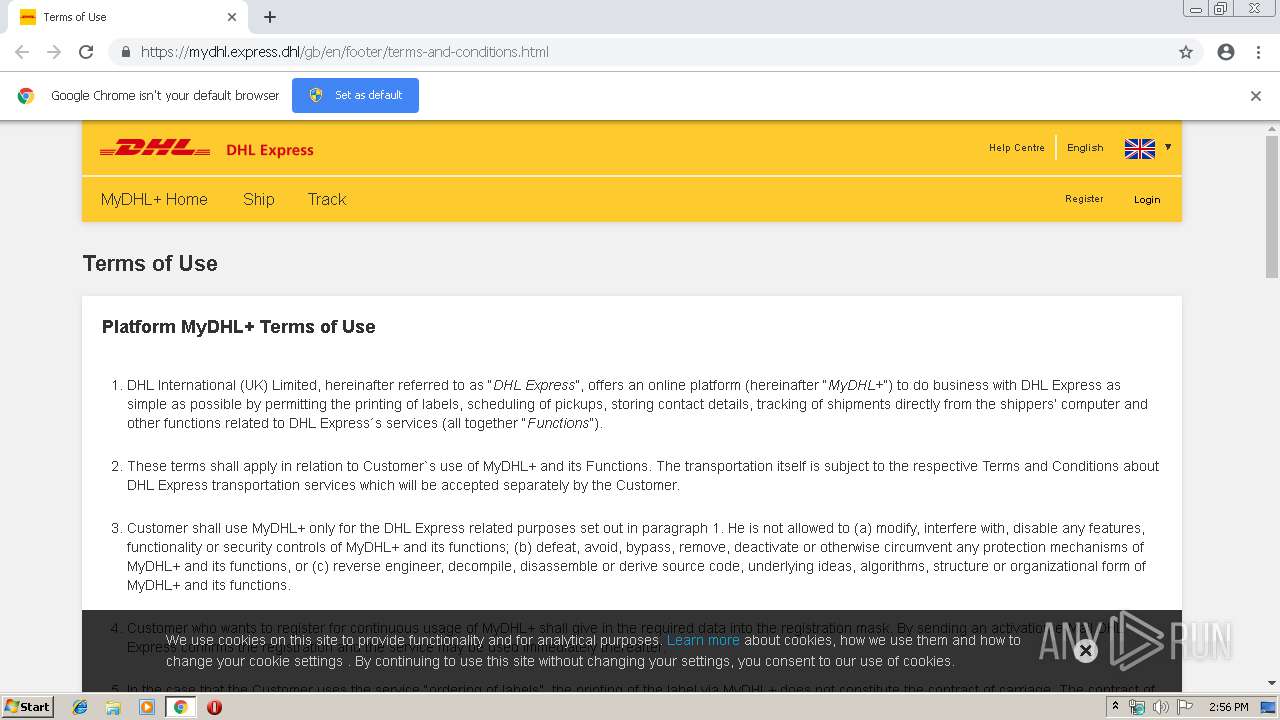1280x720 pixels.
Task: Show hidden system tray icons
Action: point(1115,707)
